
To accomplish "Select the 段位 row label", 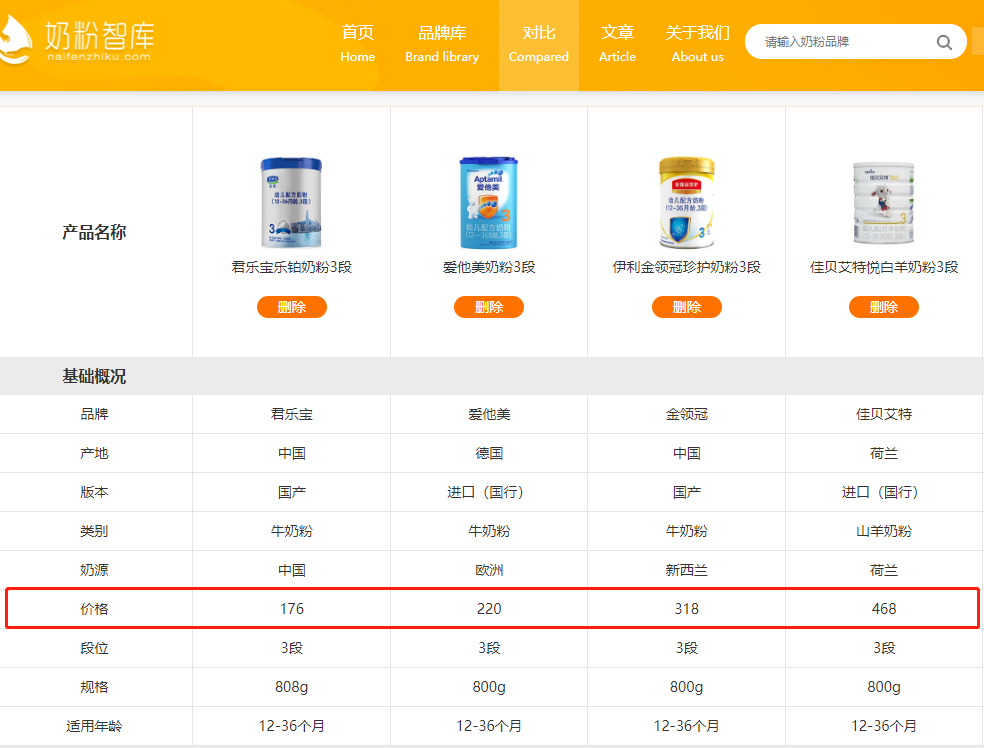I will (94, 648).
